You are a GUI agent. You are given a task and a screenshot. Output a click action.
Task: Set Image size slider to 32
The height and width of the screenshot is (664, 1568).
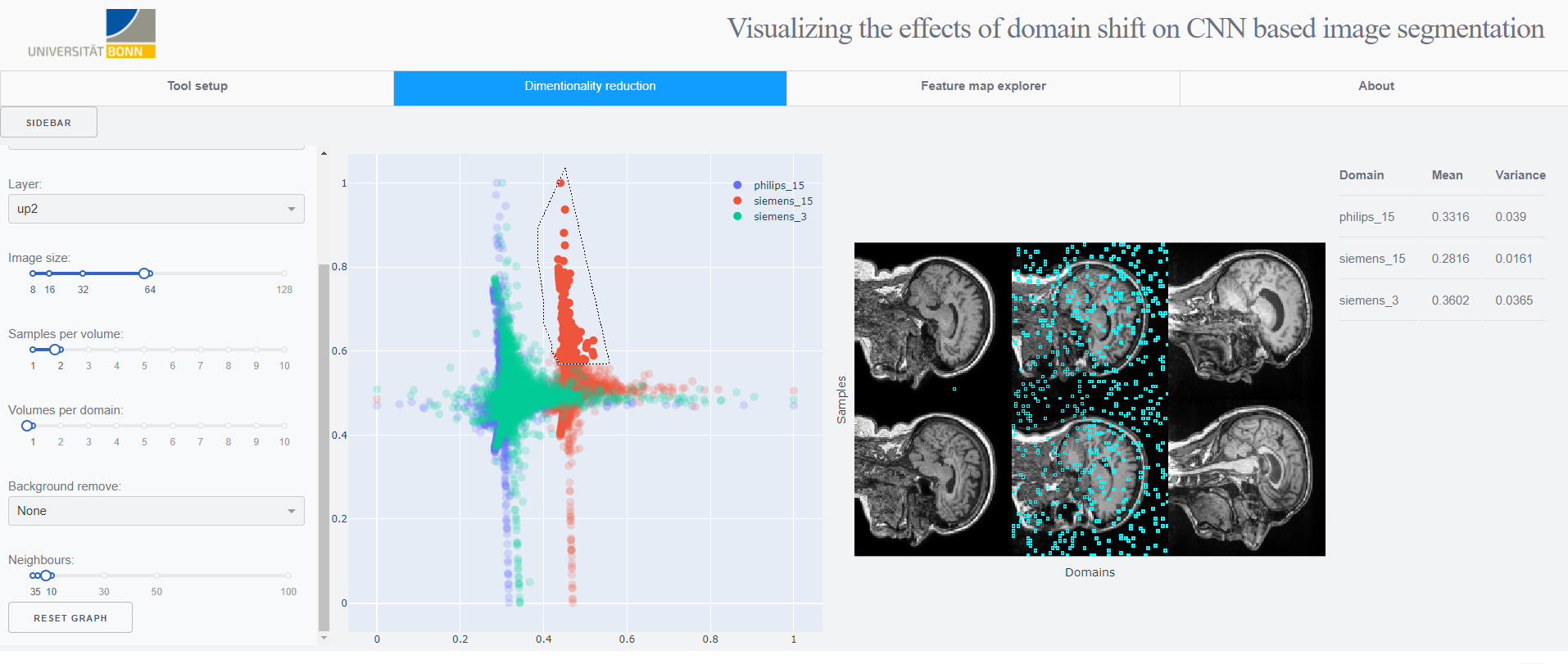pyautogui.click(x=83, y=273)
